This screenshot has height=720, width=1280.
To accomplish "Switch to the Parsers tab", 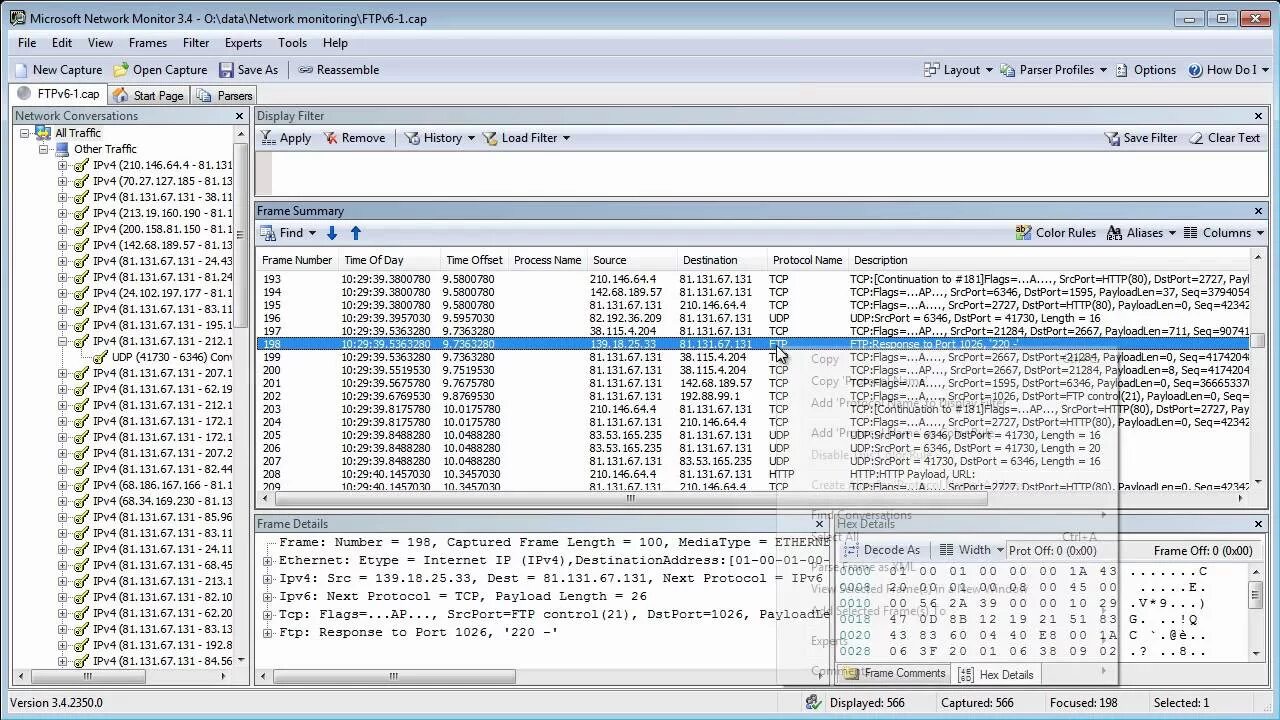I will coord(224,95).
